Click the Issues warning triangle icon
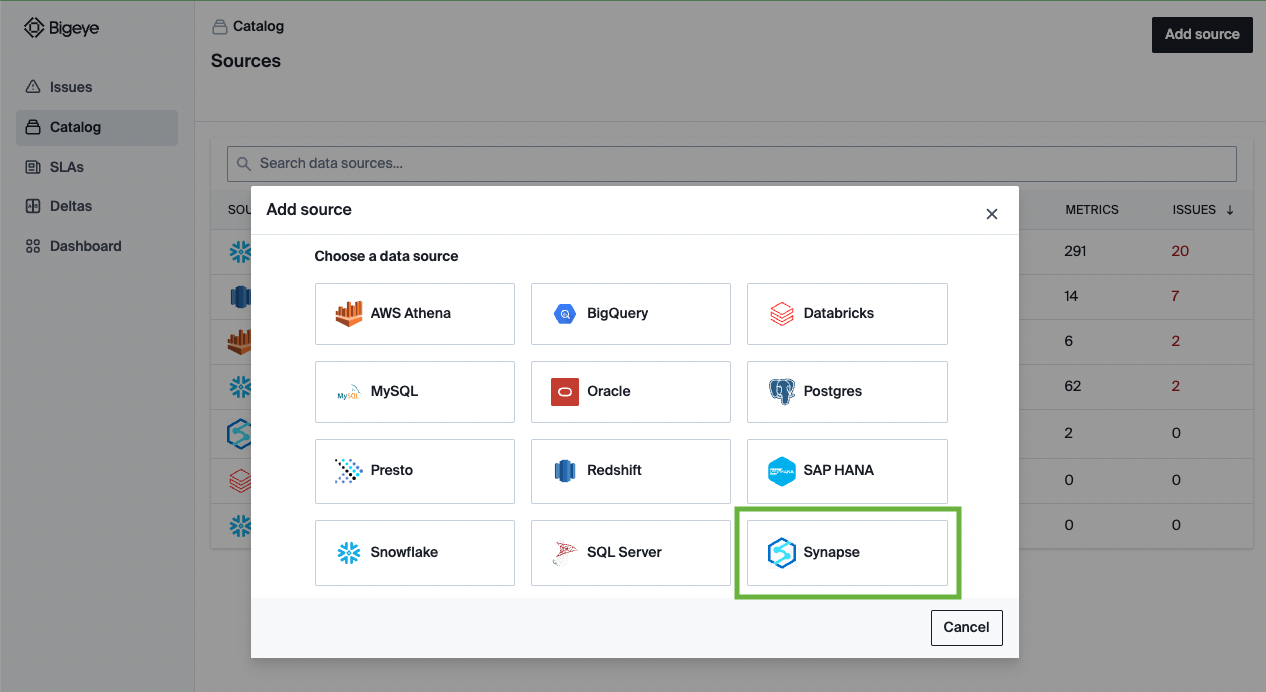Screen dimensions: 1266x692 point(33,87)
